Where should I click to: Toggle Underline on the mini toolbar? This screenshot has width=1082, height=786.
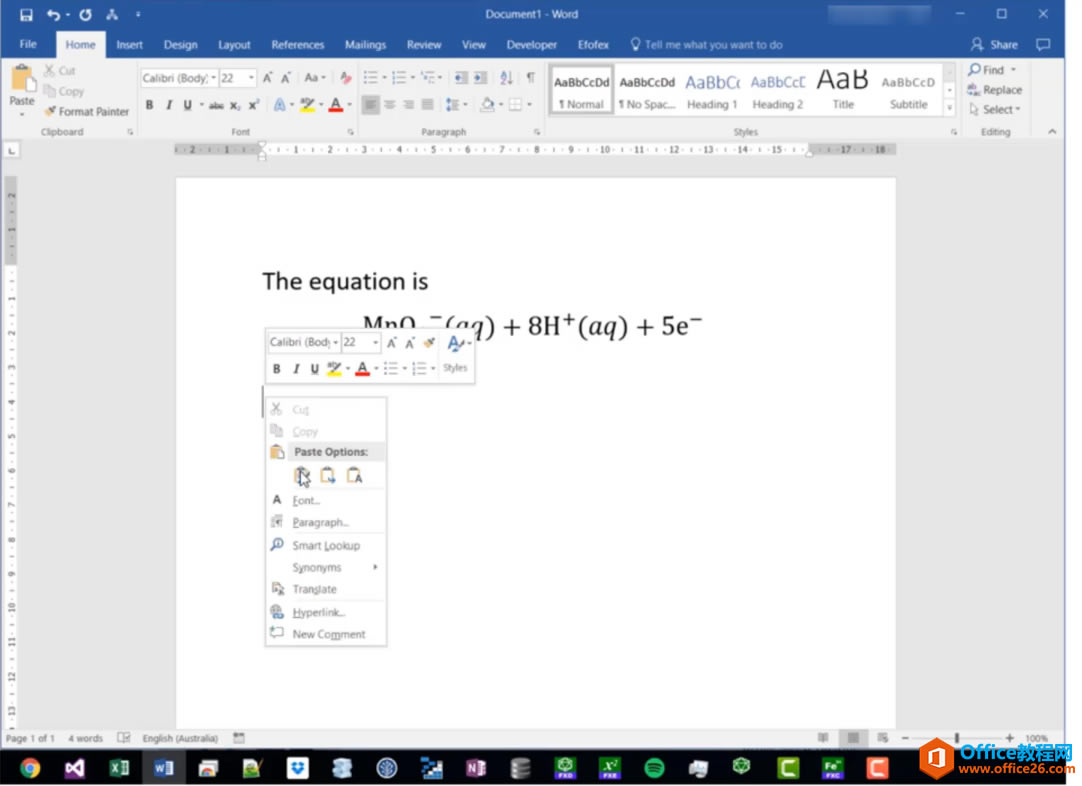coord(315,369)
